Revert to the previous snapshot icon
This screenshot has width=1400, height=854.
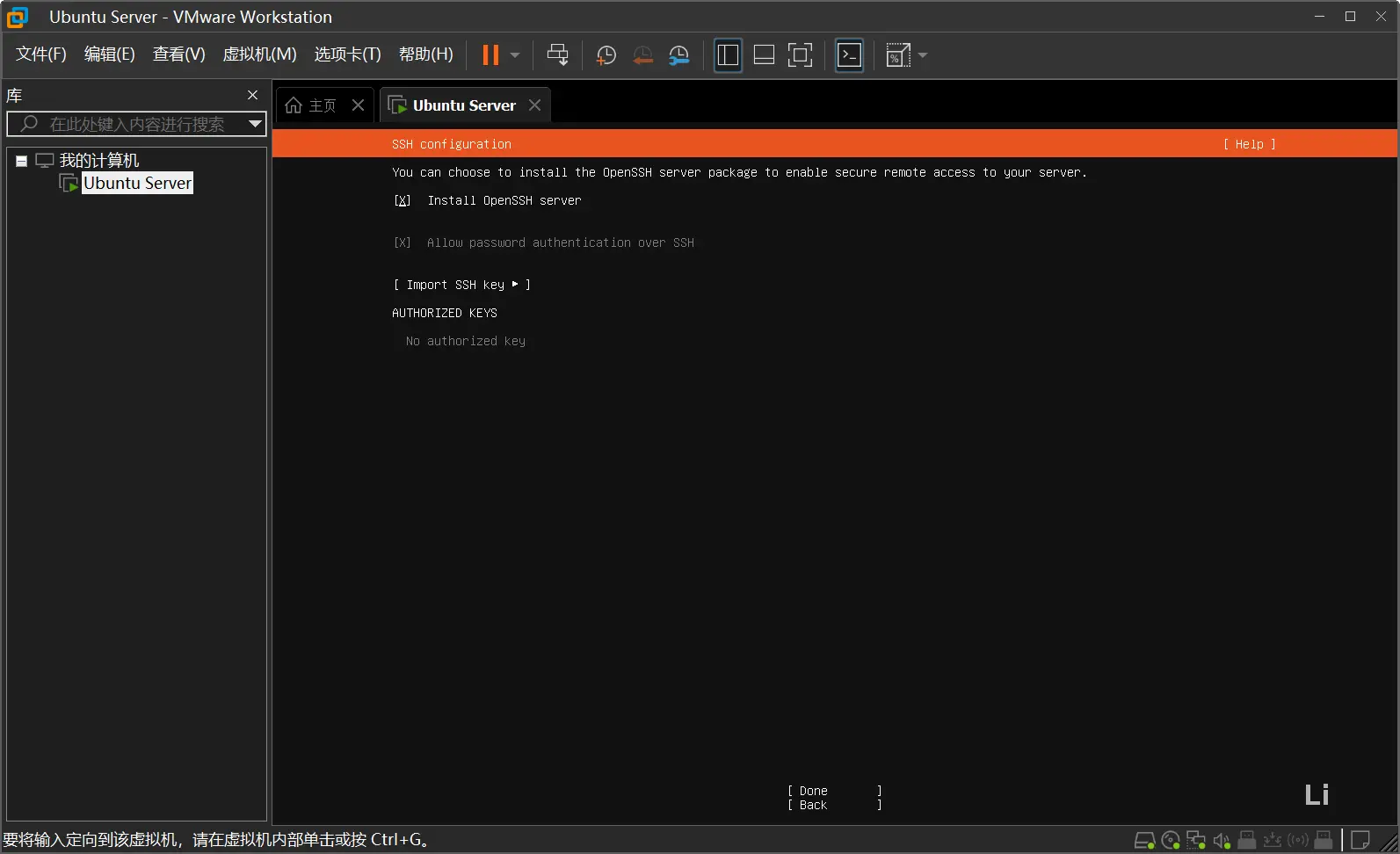click(642, 55)
